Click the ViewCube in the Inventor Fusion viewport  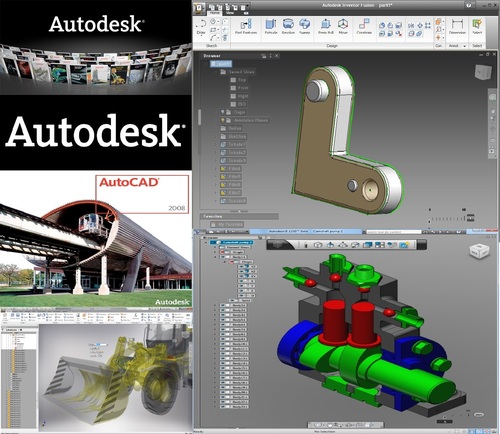point(483,72)
